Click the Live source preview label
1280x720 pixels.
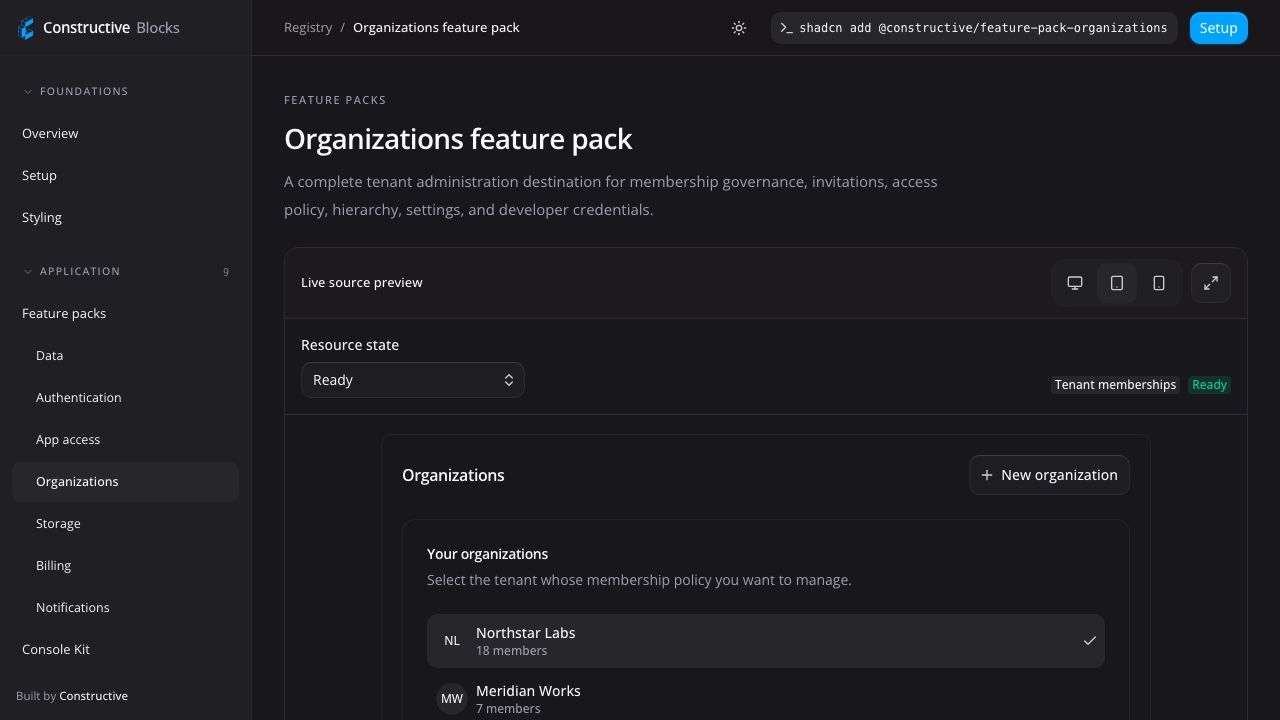(362, 283)
